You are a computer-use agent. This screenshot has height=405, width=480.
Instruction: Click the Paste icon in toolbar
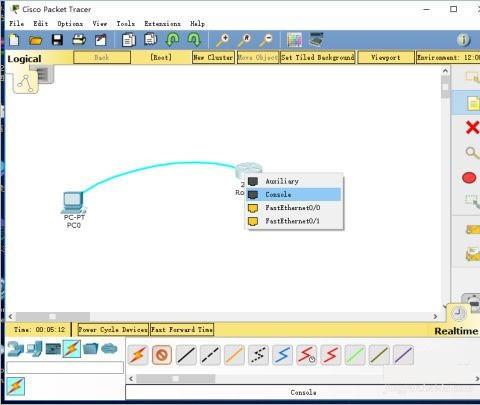tap(151, 39)
